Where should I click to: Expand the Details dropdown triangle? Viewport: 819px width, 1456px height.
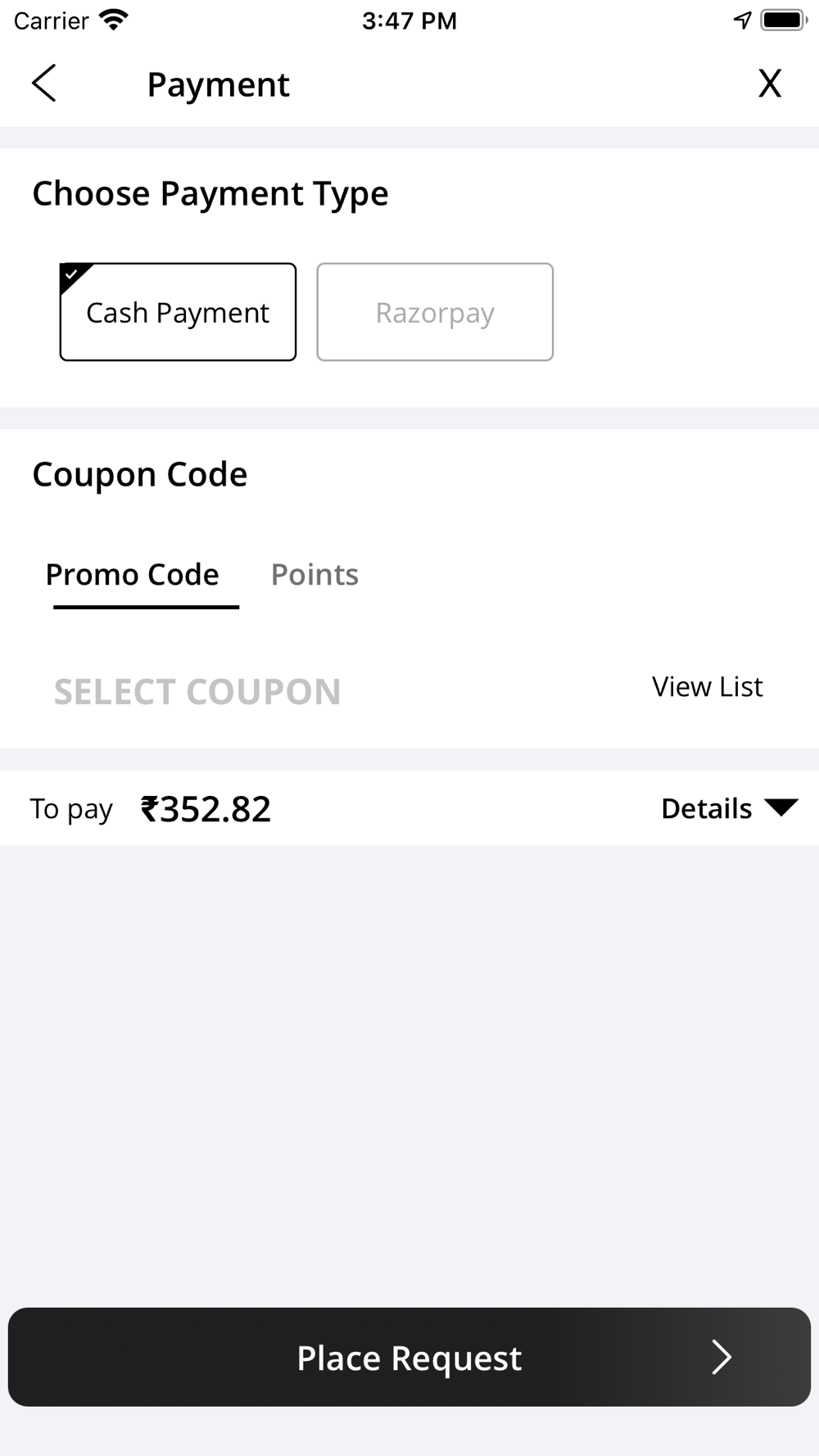coord(781,807)
